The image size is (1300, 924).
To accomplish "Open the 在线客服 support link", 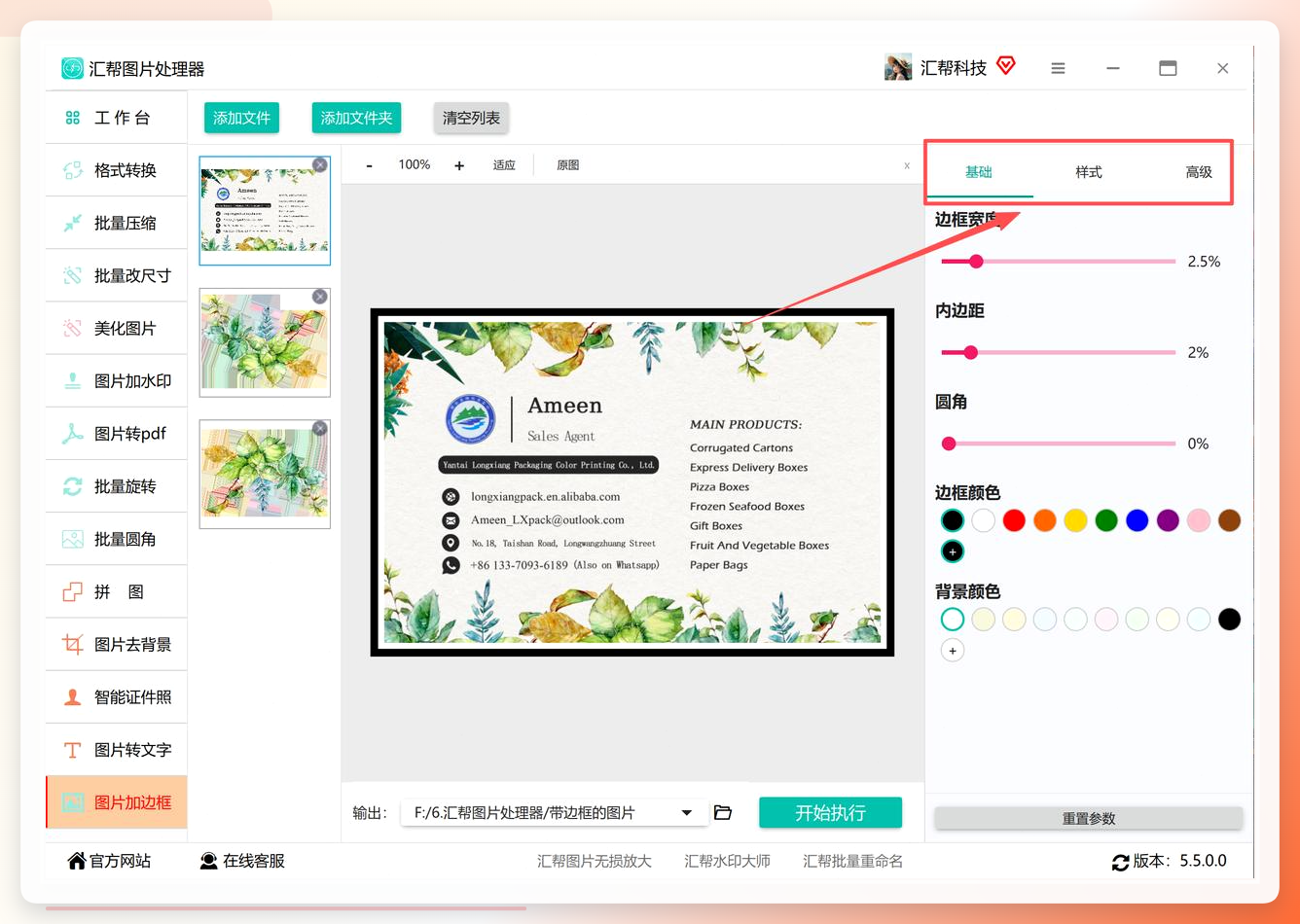I will [242, 861].
